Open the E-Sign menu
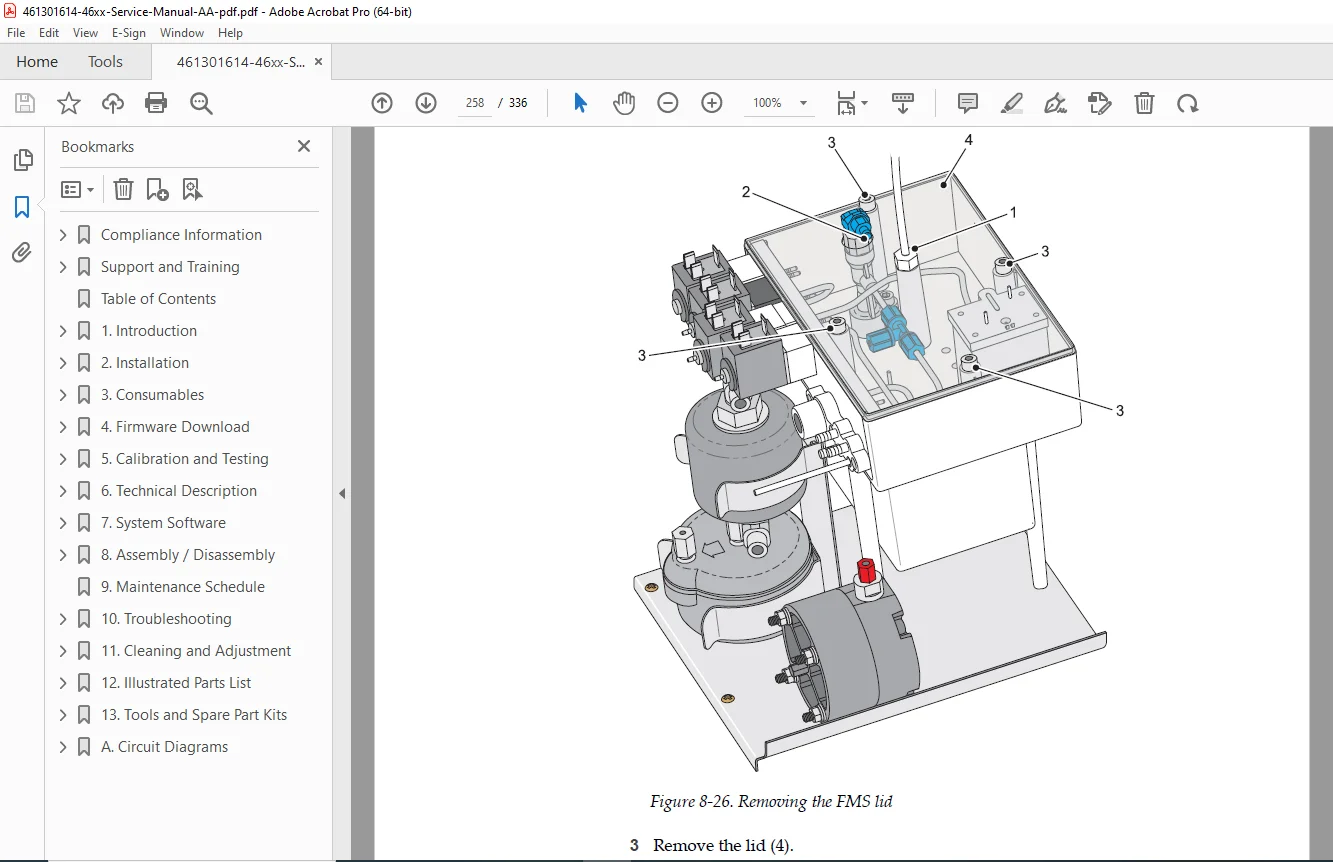Viewport: 1333px width, 862px height. click(129, 33)
